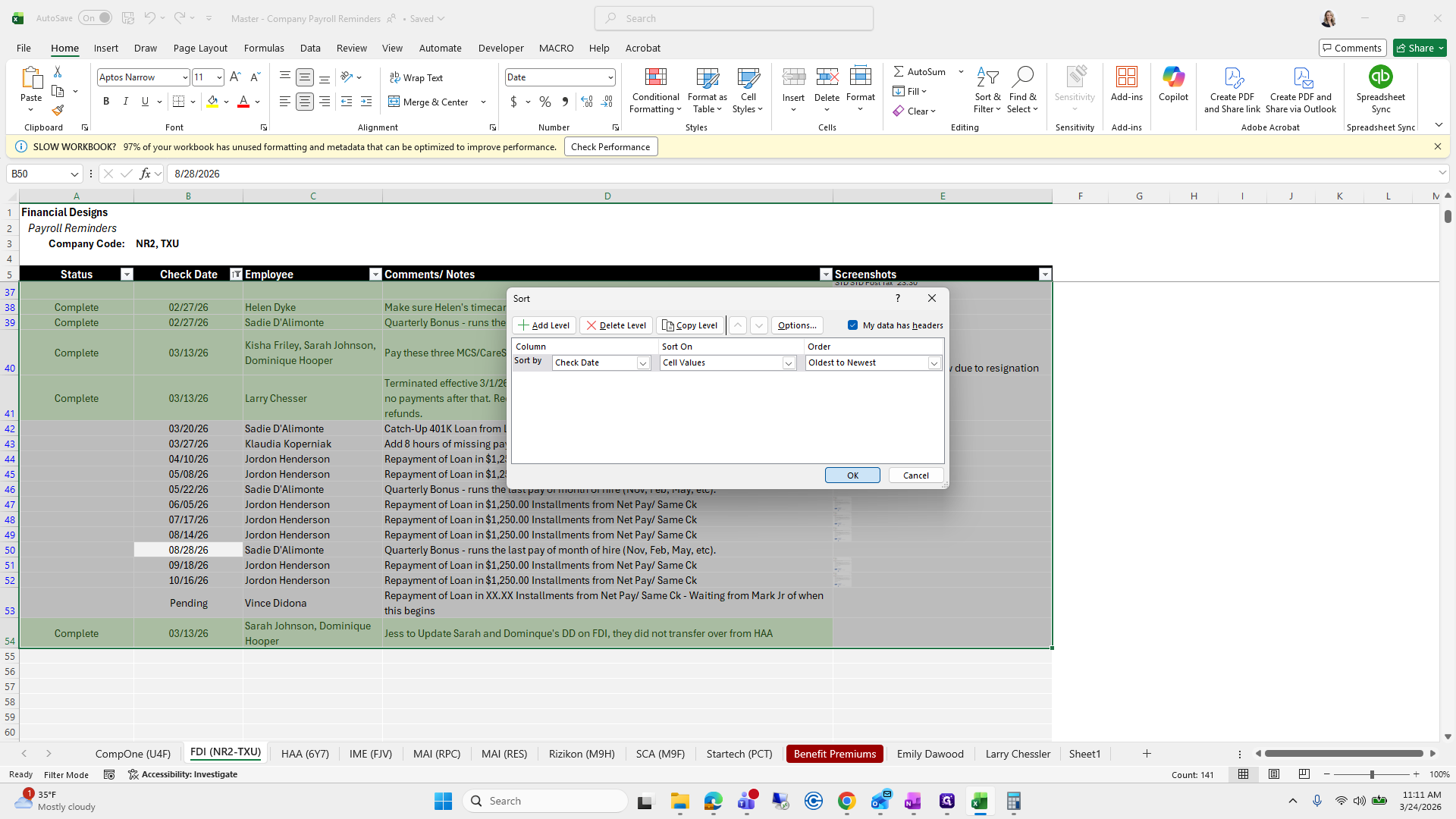Toggle Bold formatting in the Font group
The width and height of the screenshot is (1456, 819).
106,102
